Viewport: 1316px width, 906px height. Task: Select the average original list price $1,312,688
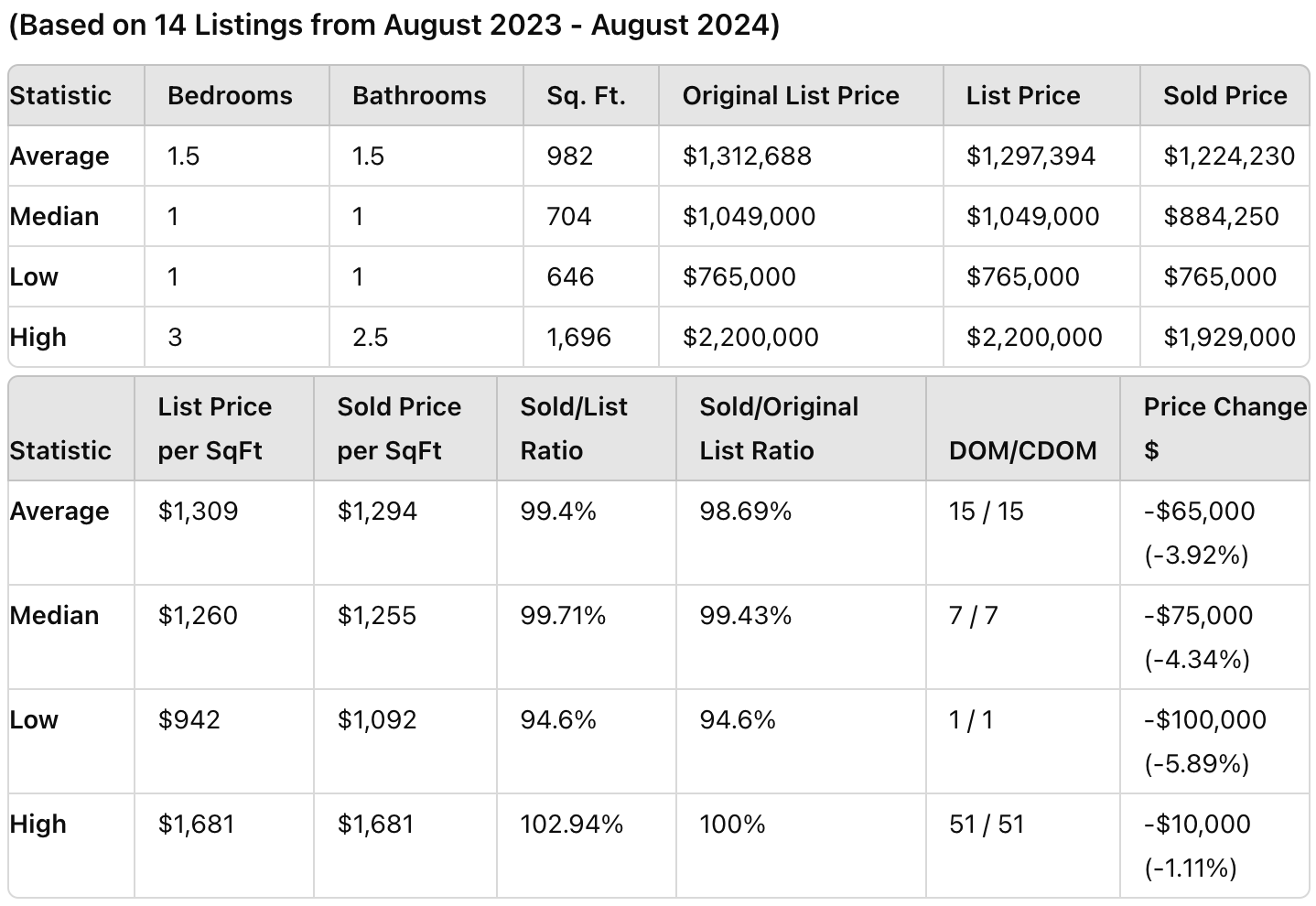(x=747, y=156)
